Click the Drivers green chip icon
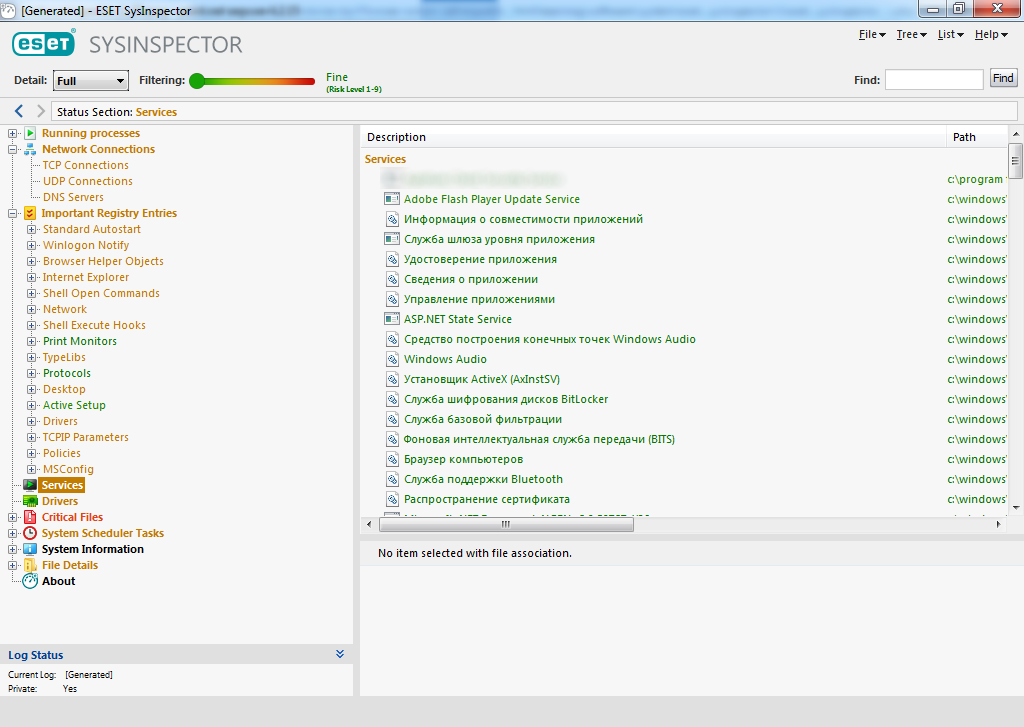 tap(30, 501)
